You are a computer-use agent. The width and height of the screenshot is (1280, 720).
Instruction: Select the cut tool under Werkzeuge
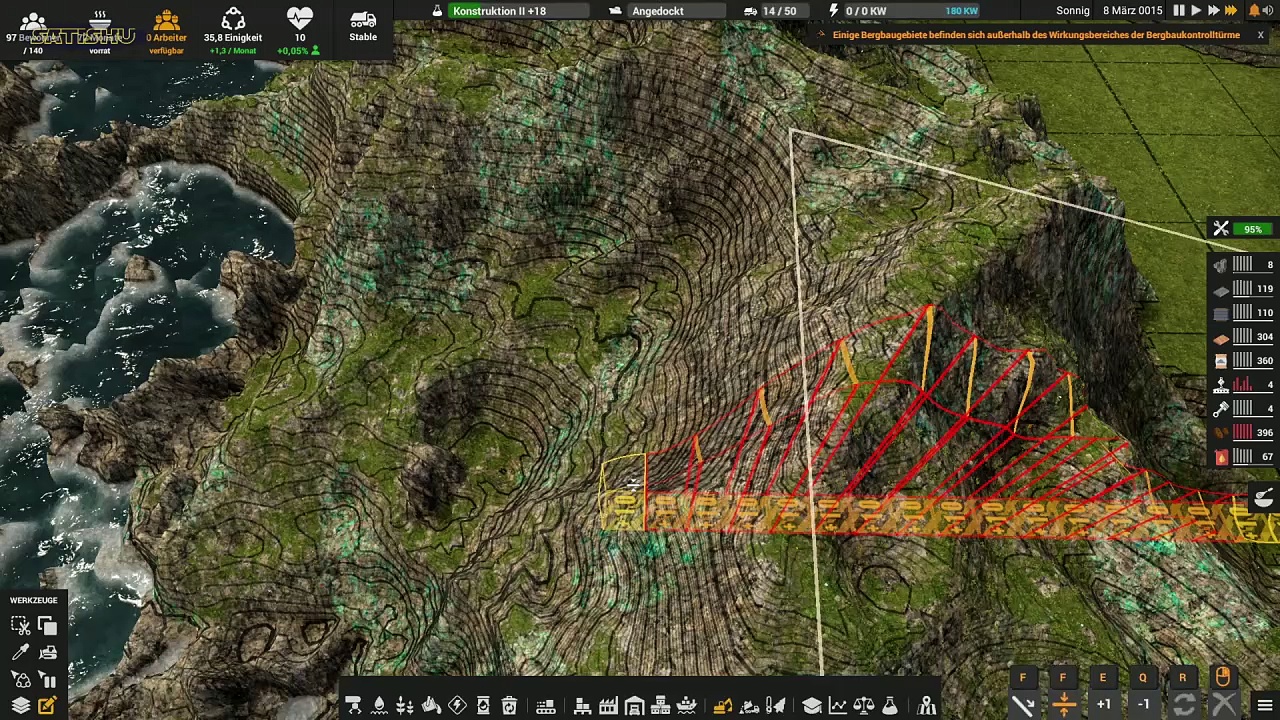[x=20, y=626]
